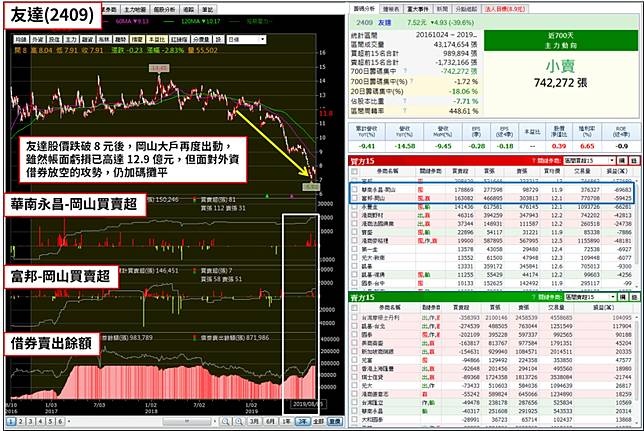
Task: Set the chart range to 1年
Action: 286,421
